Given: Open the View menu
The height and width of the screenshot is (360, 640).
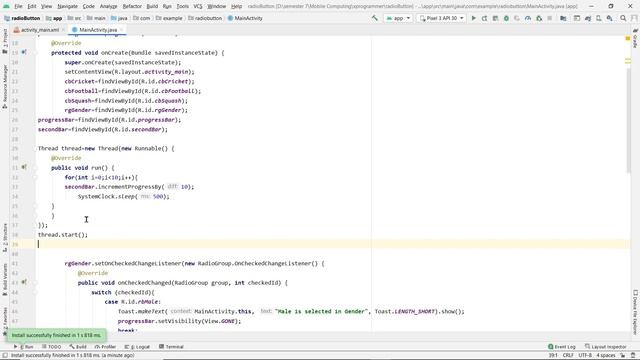Looking at the screenshot, I should pos(47,7).
